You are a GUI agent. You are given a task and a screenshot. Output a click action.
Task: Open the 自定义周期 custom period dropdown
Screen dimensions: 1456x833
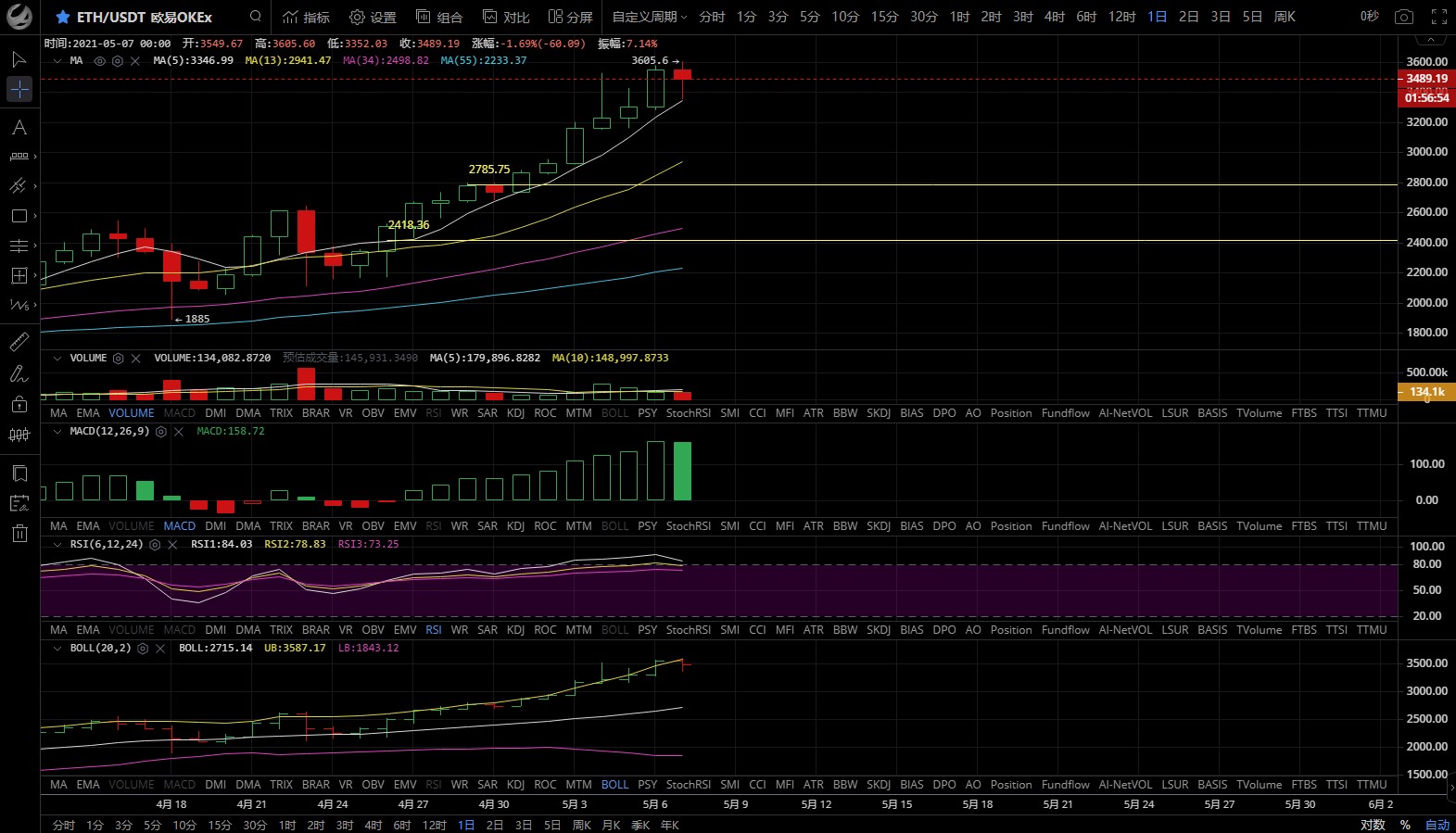pos(649,17)
